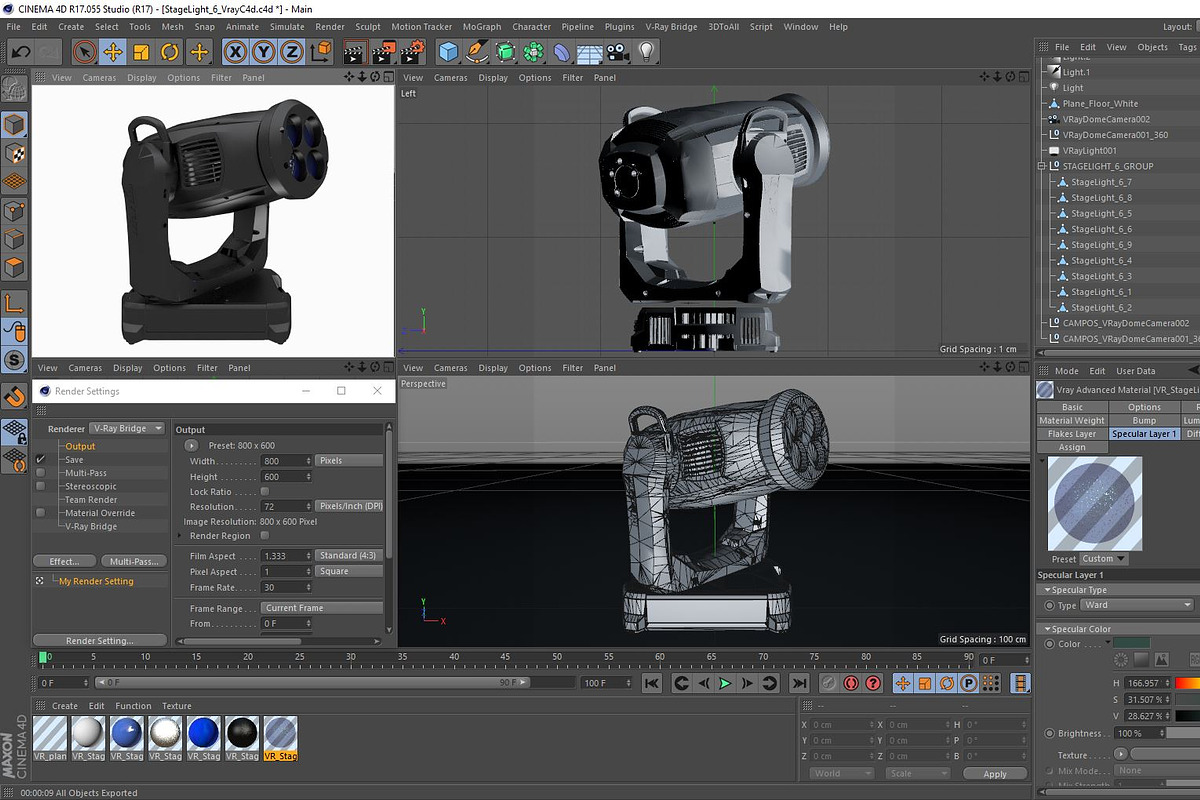The image size is (1200, 800).
Task: Click the Width input field
Action: coord(286,461)
